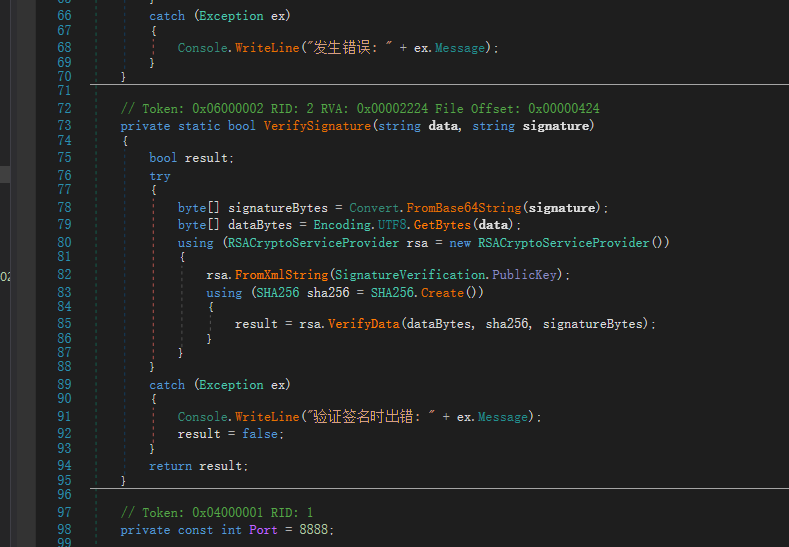Click VerifyData method call
The image size is (789, 547).
[363, 324]
